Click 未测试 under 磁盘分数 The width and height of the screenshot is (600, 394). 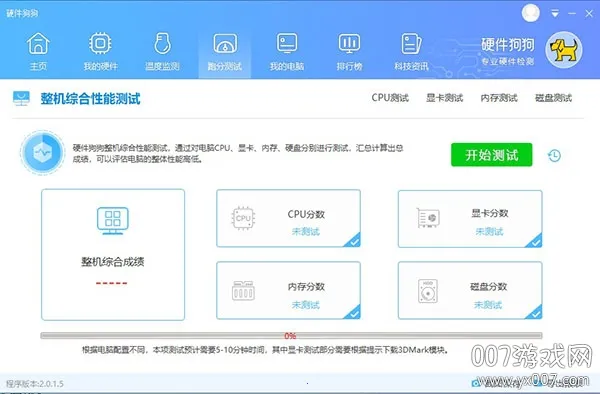tap(488, 305)
